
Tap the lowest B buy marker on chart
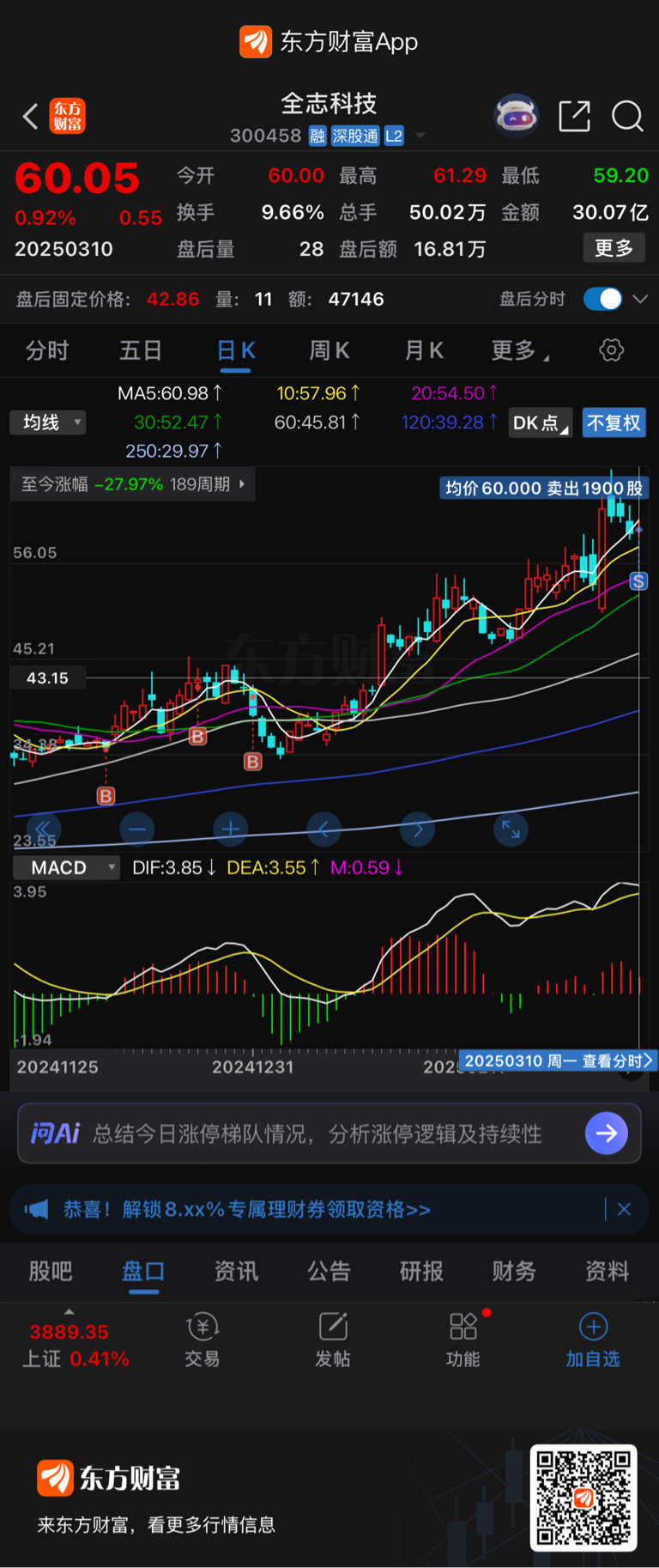106,796
